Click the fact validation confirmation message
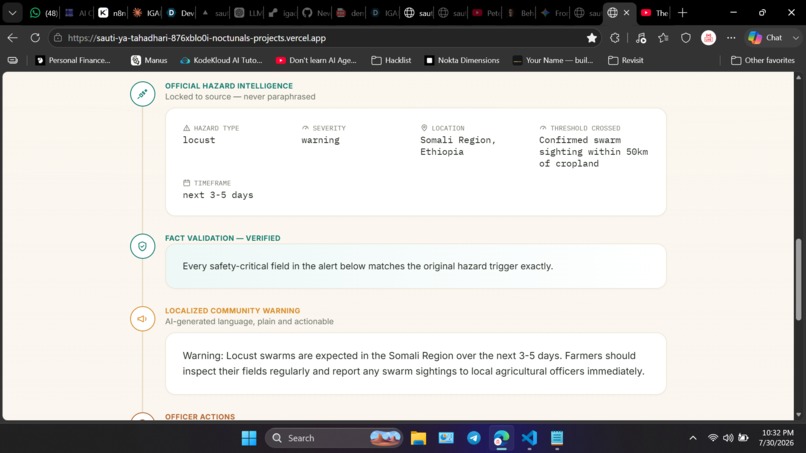The width and height of the screenshot is (806, 453). [368, 266]
